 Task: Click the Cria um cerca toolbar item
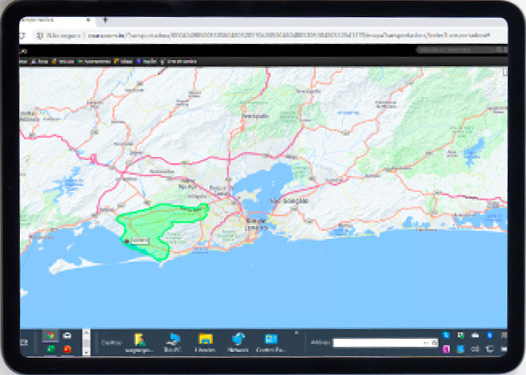178,61
